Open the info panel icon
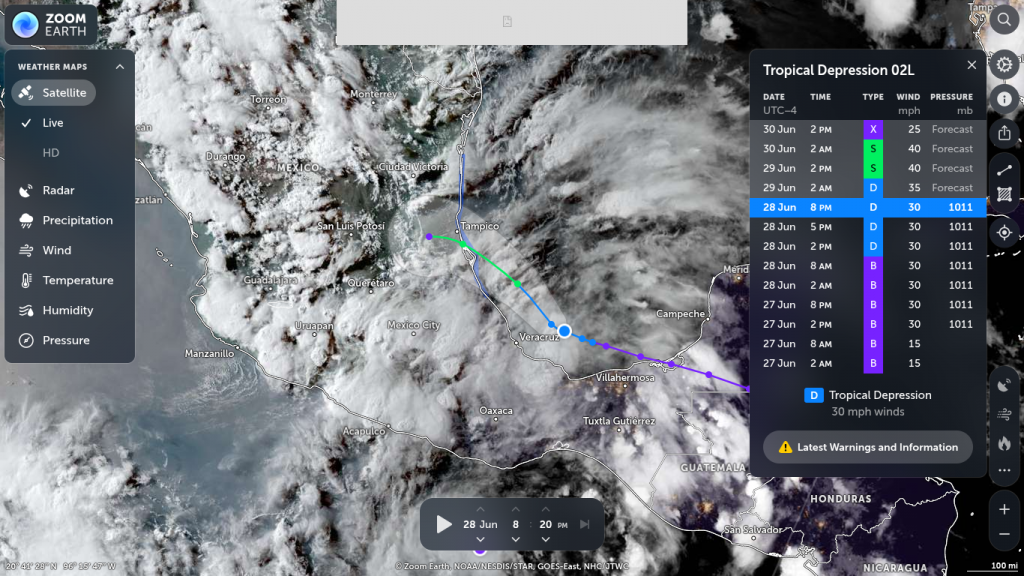Screen dimensions: 1024x576 (1004, 98)
